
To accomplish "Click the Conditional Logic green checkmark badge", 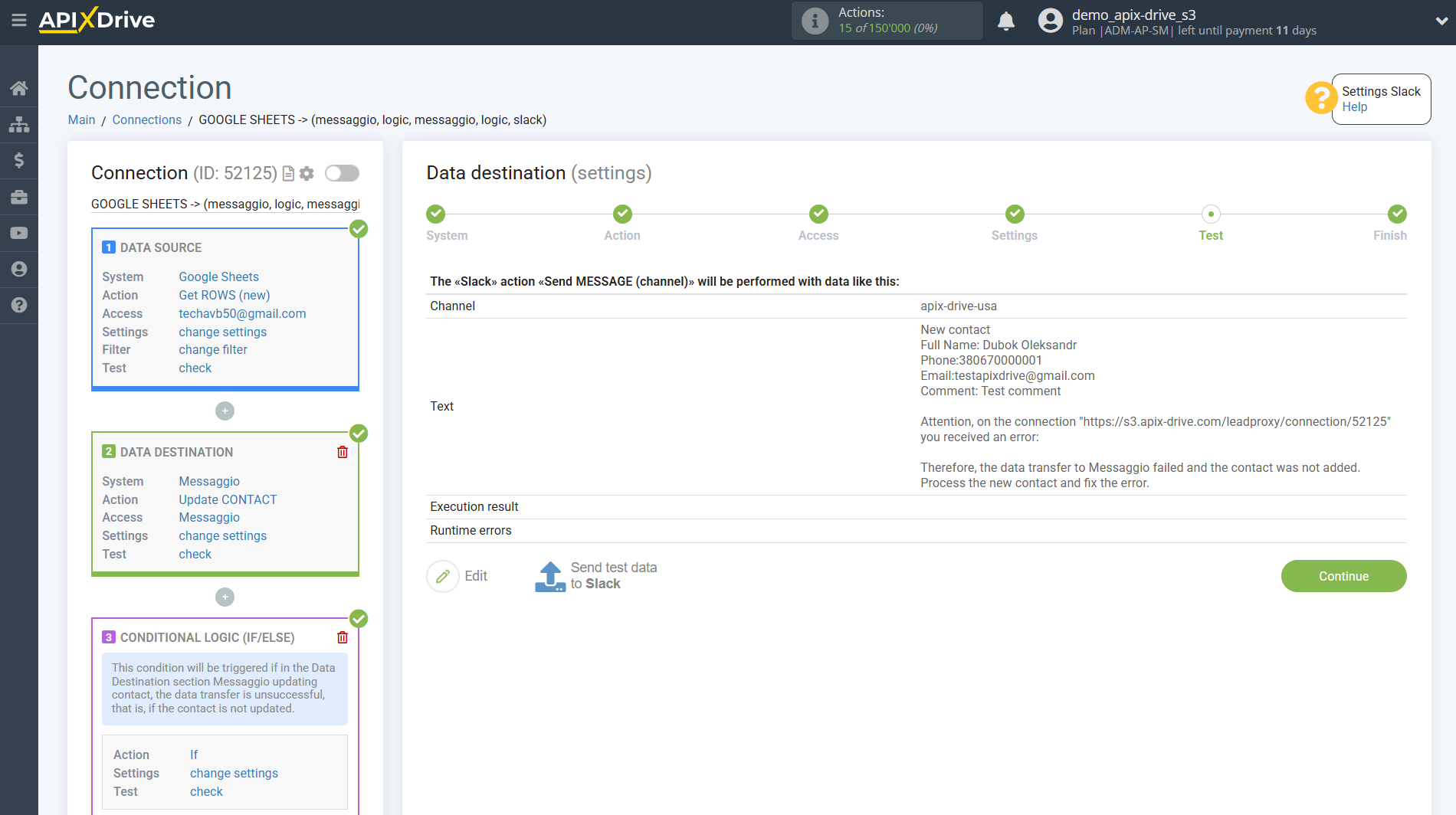I will pyautogui.click(x=359, y=618).
